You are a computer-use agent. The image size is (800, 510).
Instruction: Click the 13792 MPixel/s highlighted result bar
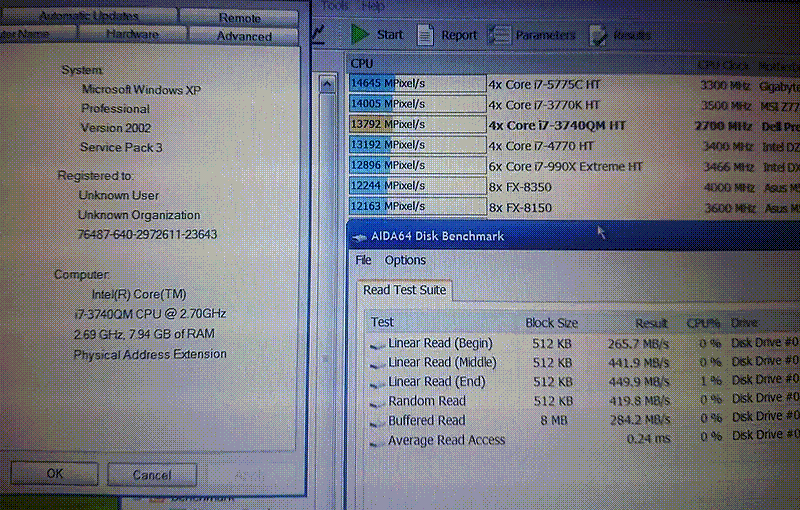[x=417, y=124]
